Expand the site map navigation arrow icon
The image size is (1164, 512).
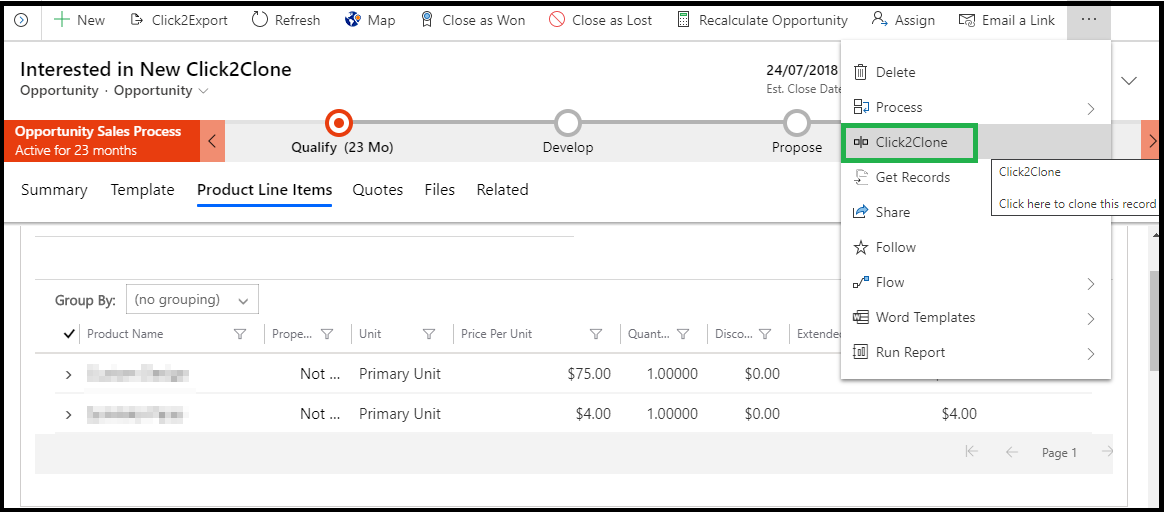point(22,20)
